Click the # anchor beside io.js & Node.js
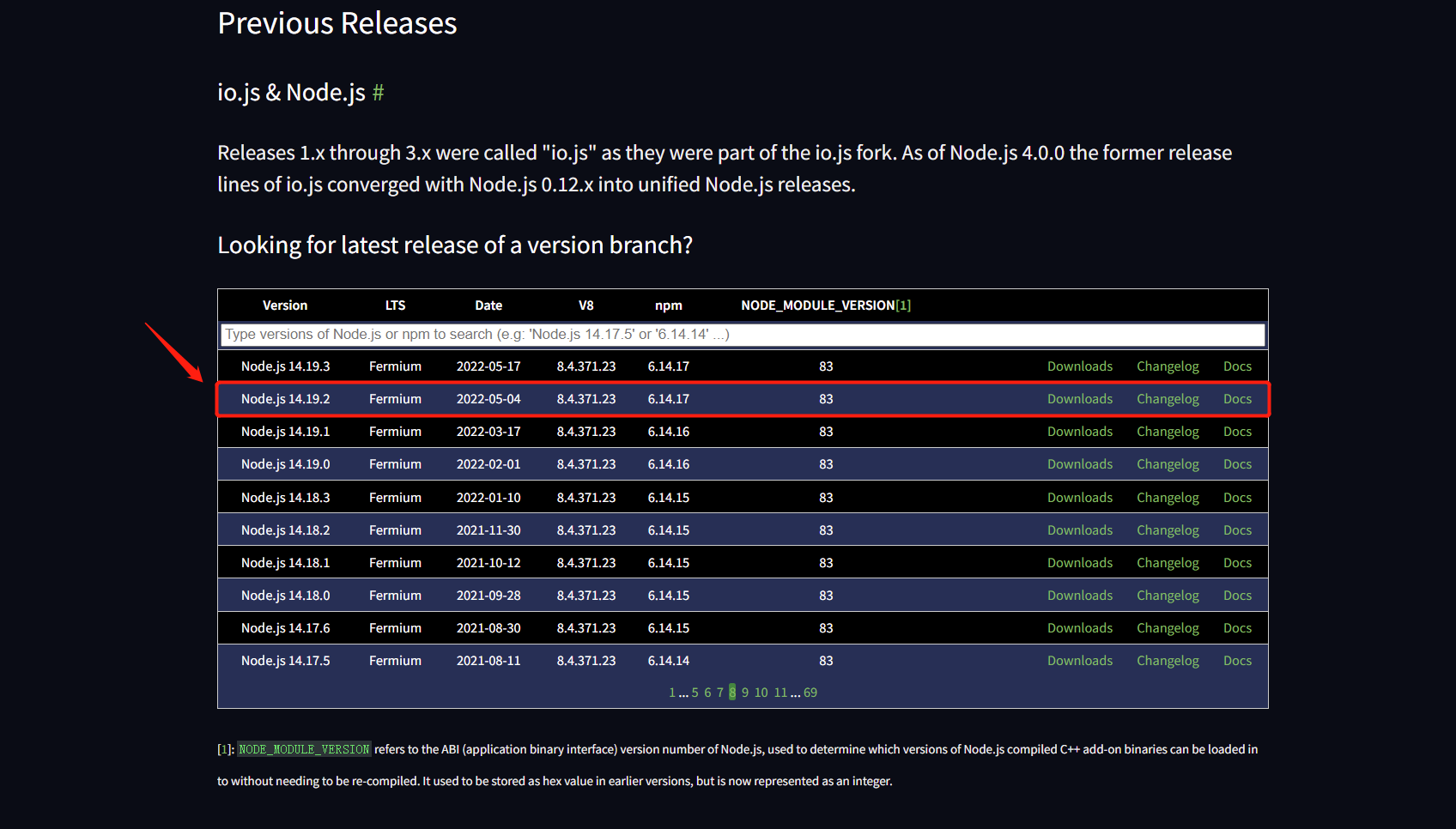The width and height of the screenshot is (1456, 829). [378, 93]
